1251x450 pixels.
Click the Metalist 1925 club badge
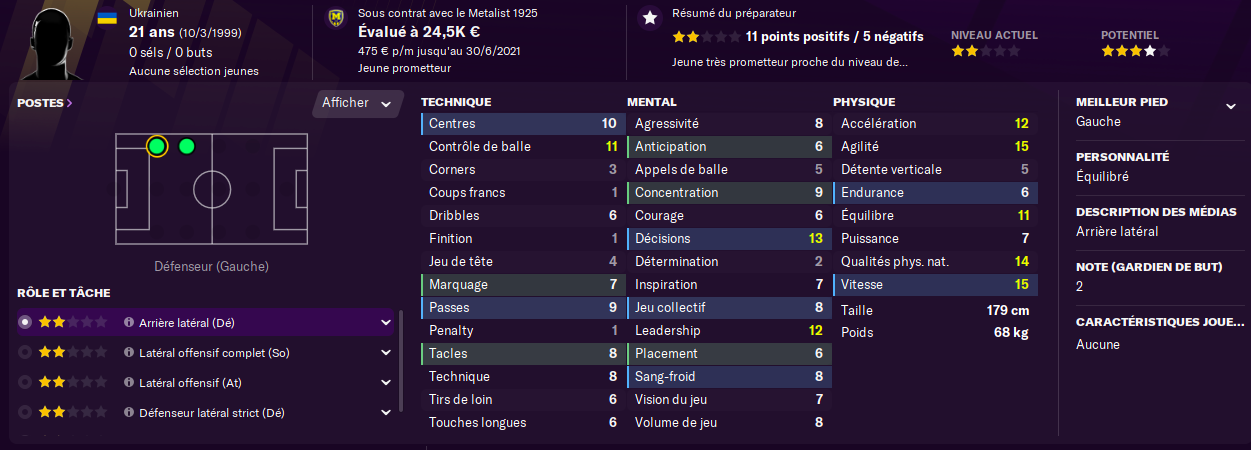click(x=336, y=18)
